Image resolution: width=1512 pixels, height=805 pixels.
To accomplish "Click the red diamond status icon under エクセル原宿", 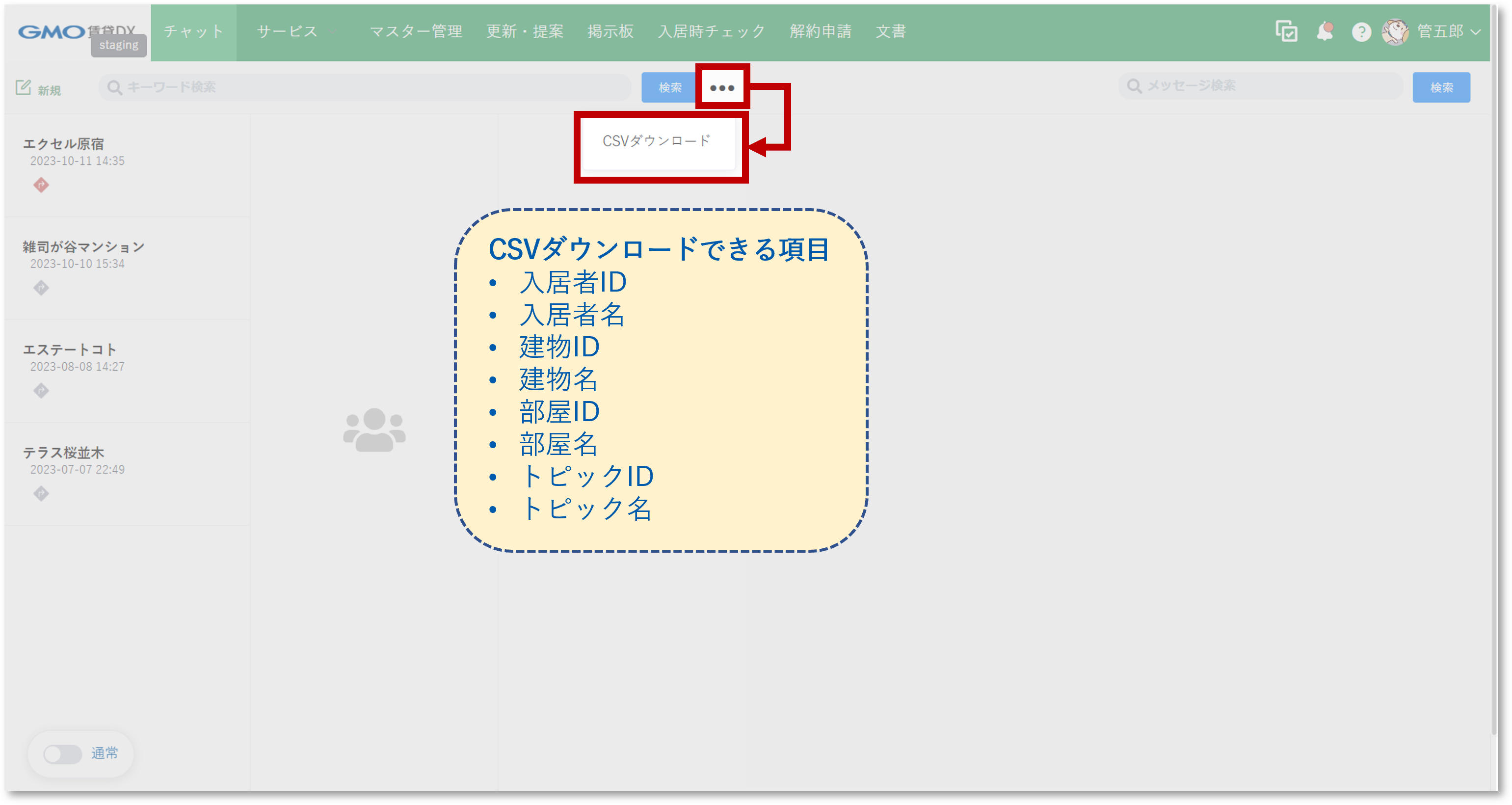I will point(41,186).
